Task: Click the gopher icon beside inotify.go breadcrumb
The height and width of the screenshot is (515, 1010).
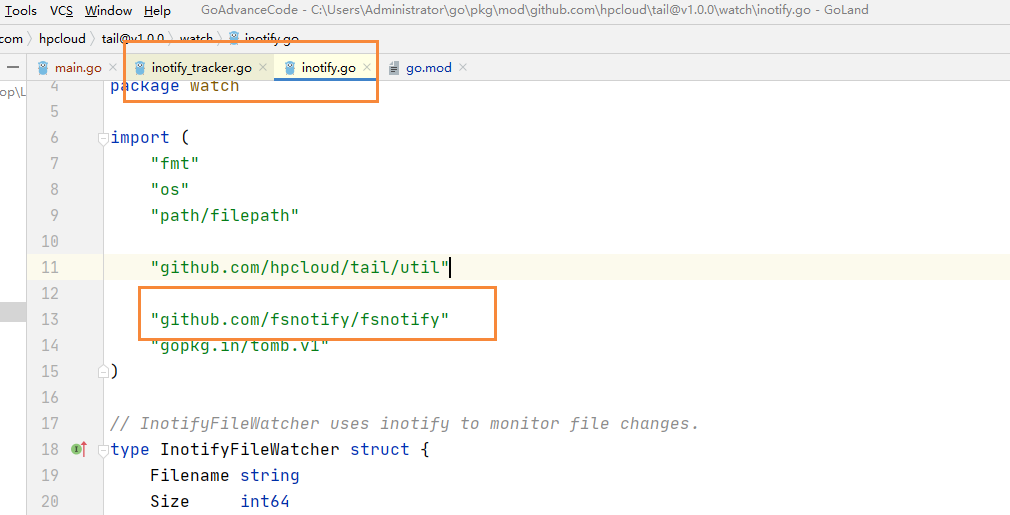Action: 234,39
